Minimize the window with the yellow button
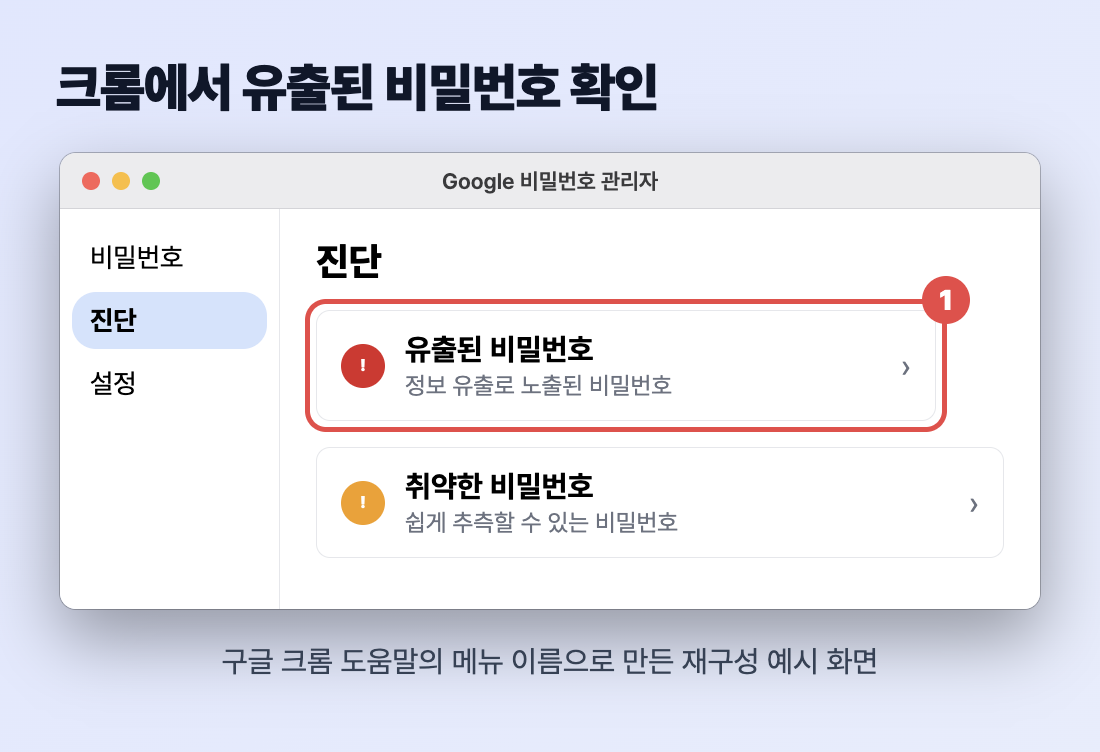Screen dimensions: 1100x752 click(x=121, y=181)
